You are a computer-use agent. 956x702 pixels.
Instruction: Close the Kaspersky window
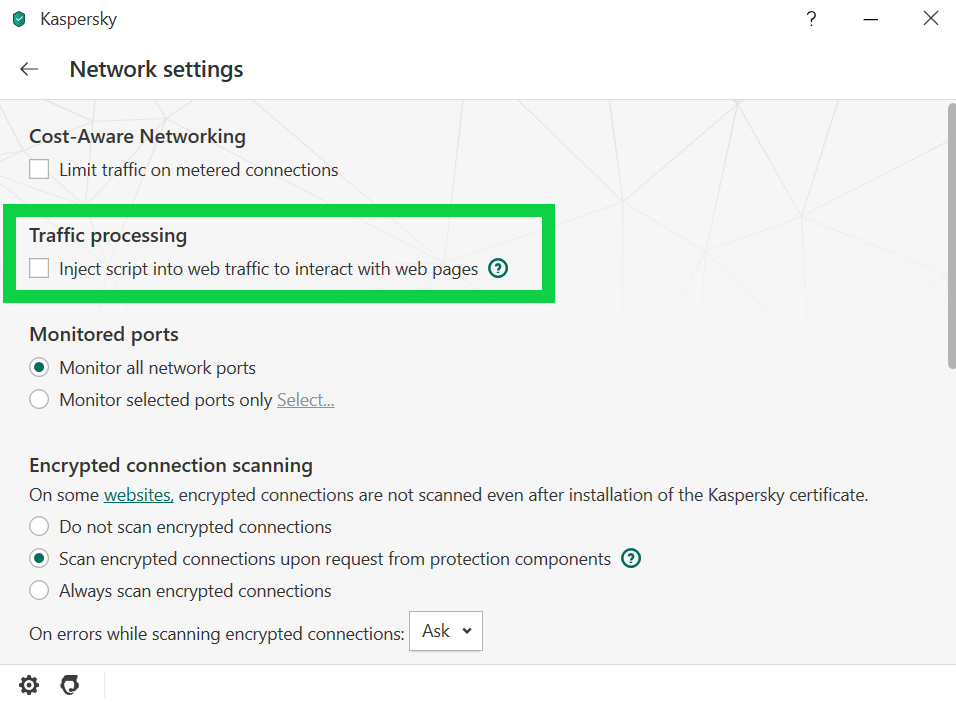pos(931,19)
